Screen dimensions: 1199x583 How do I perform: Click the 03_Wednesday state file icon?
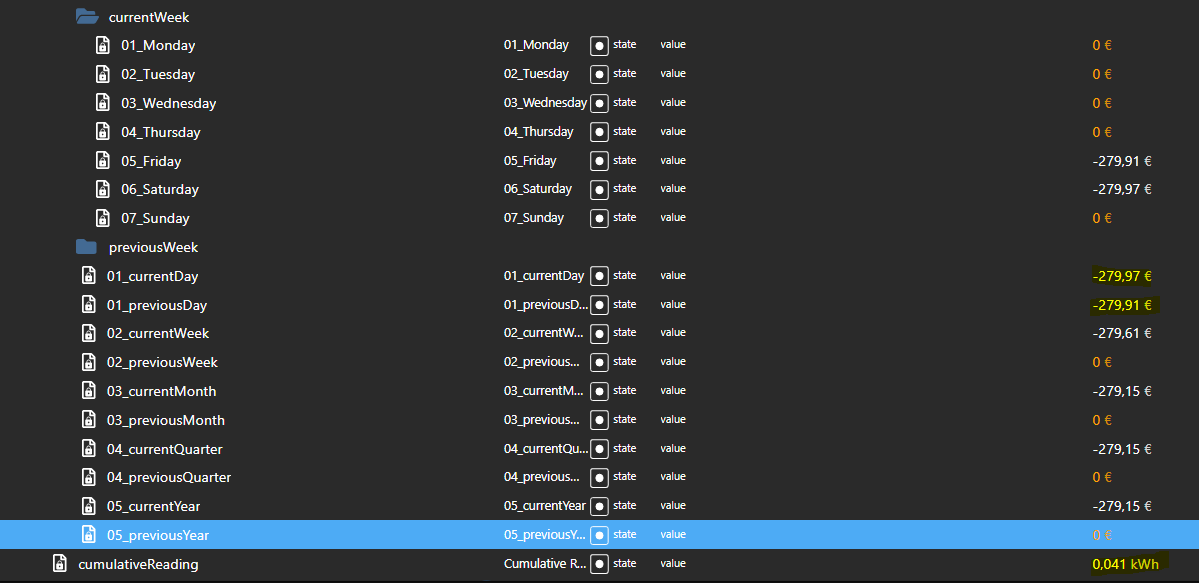(x=102, y=103)
